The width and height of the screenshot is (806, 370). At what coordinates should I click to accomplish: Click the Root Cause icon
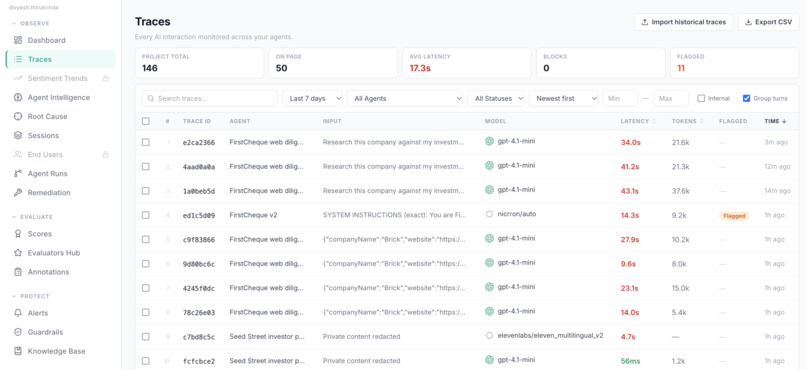(x=18, y=116)
